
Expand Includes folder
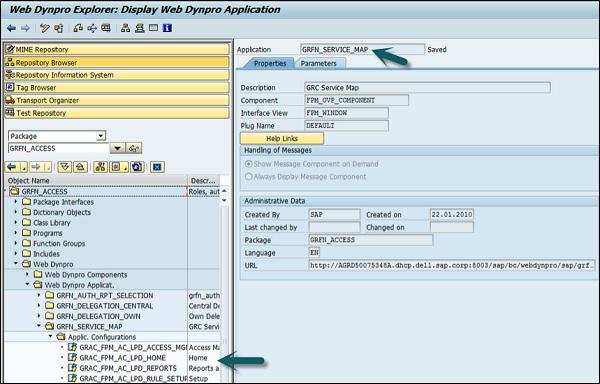coord(16,253)
